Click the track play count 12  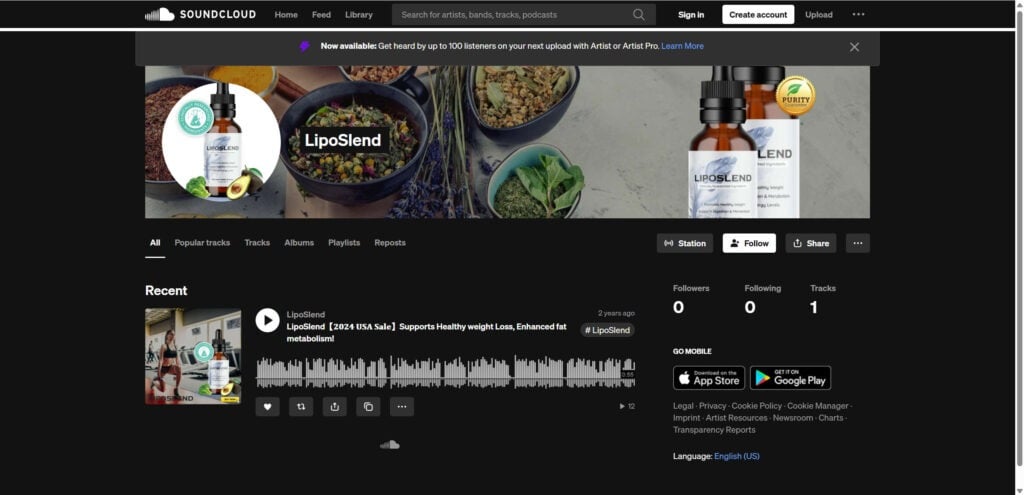coord(627,406)
